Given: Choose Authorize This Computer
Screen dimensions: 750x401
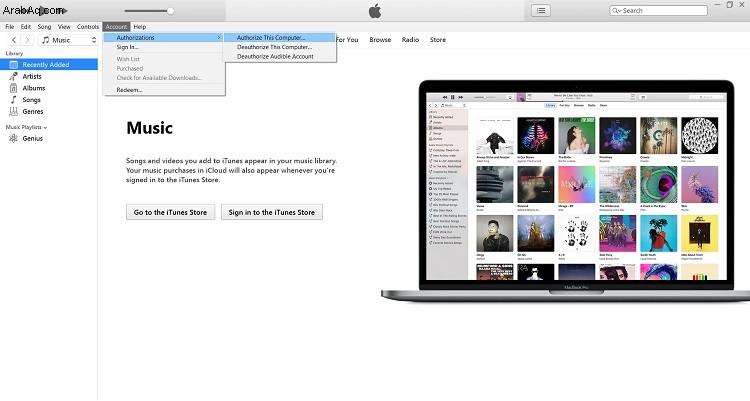Looking at the screenshot, I should 280,37.
